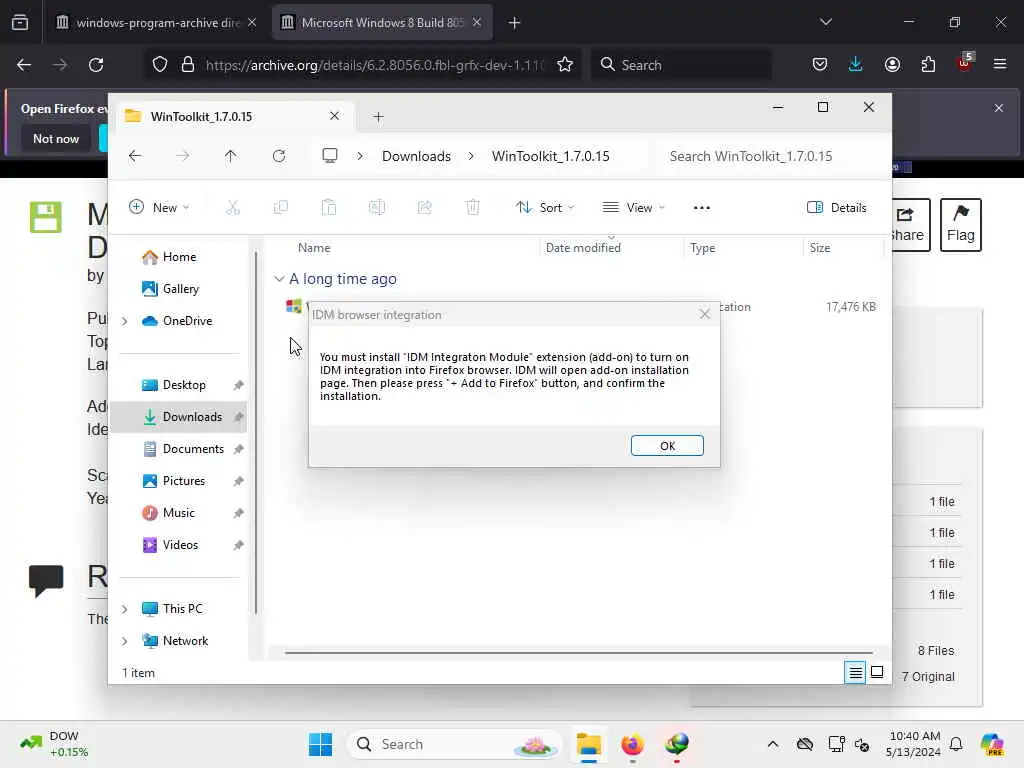Open a new Firefox tab
Screen dimensions: 1024x768
[515, 23]
